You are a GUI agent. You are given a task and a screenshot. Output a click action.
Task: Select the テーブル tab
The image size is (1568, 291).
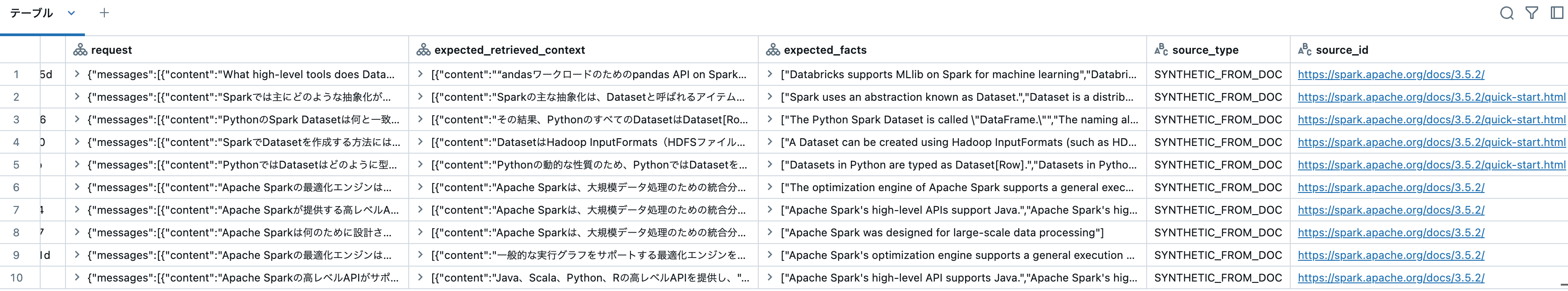[x=32, y=13]
